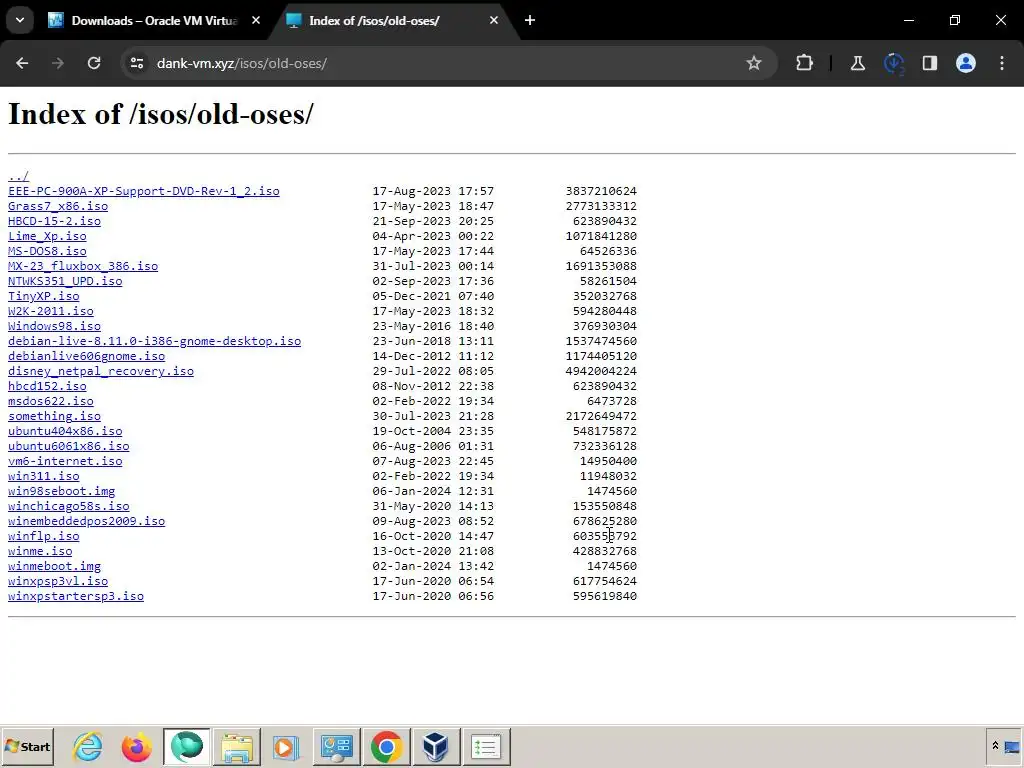The height and width of the screenshot is (768, 1024).
Task: Open VirtualBox from the taskbar
Action: coord(436,747)
